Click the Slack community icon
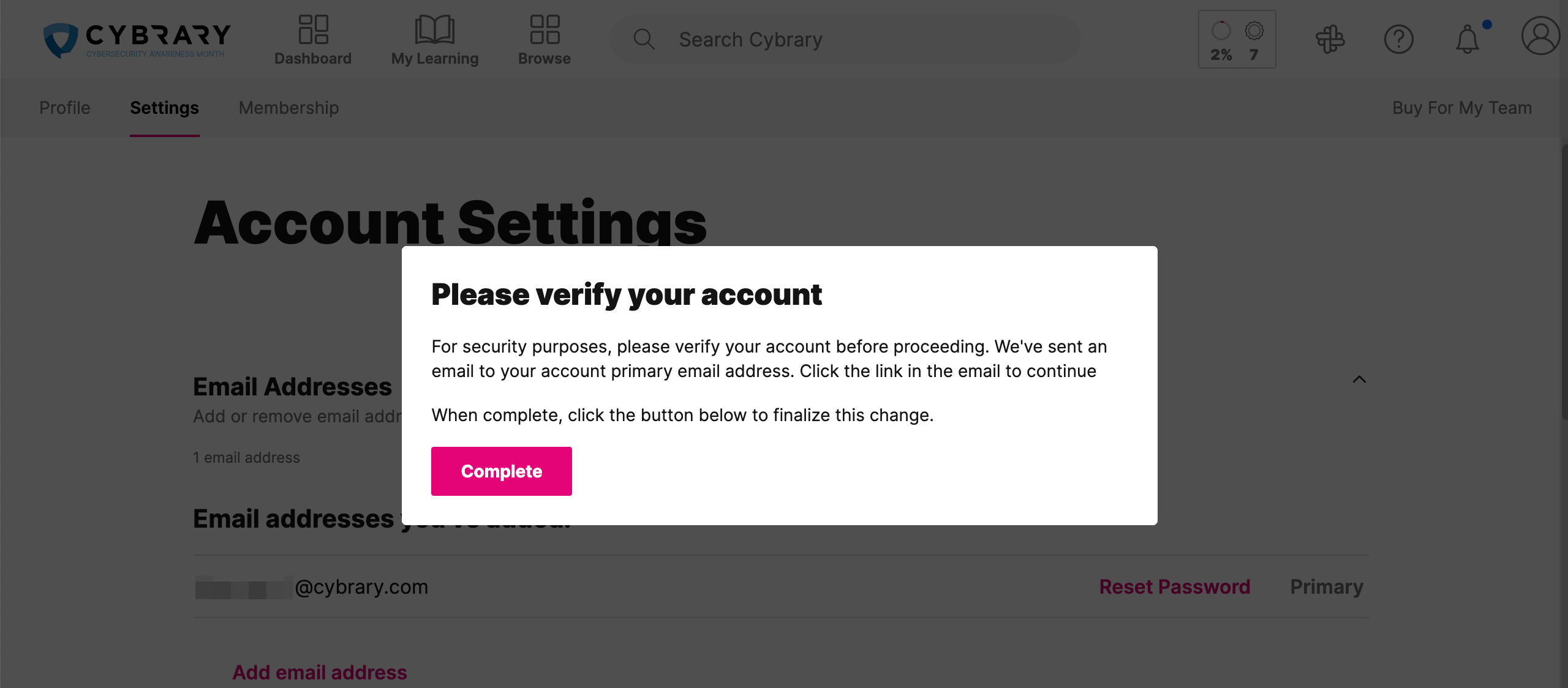 (1330, 39)
